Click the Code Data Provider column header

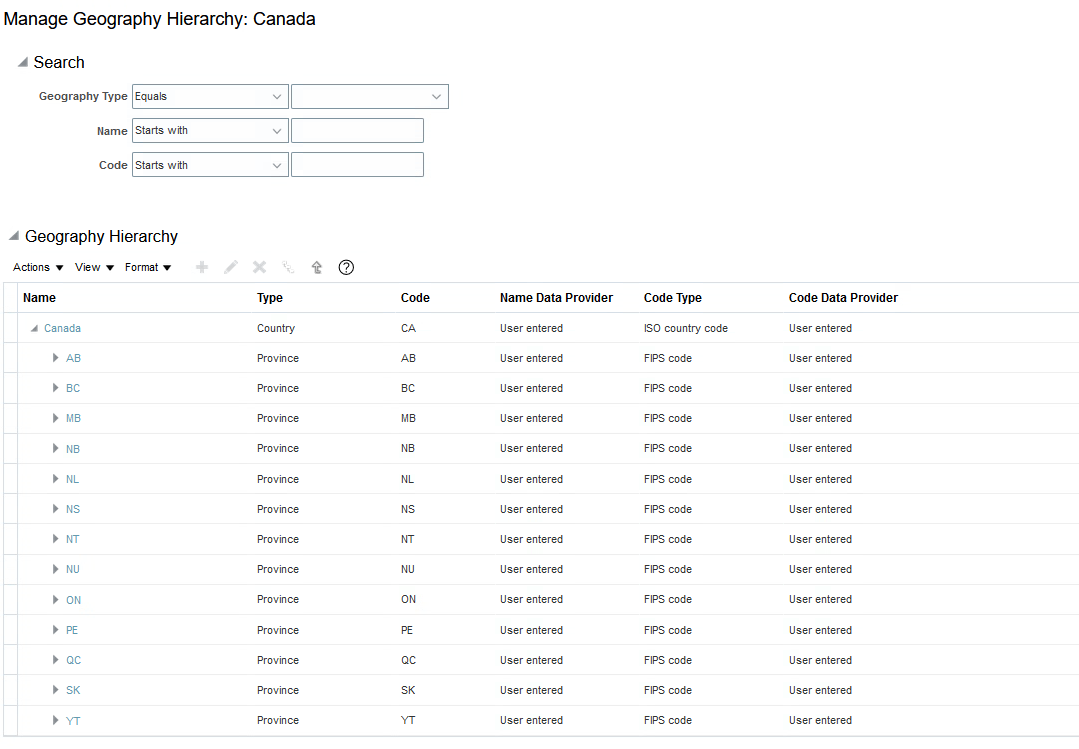pyautogui.click(x=843, y=297)
